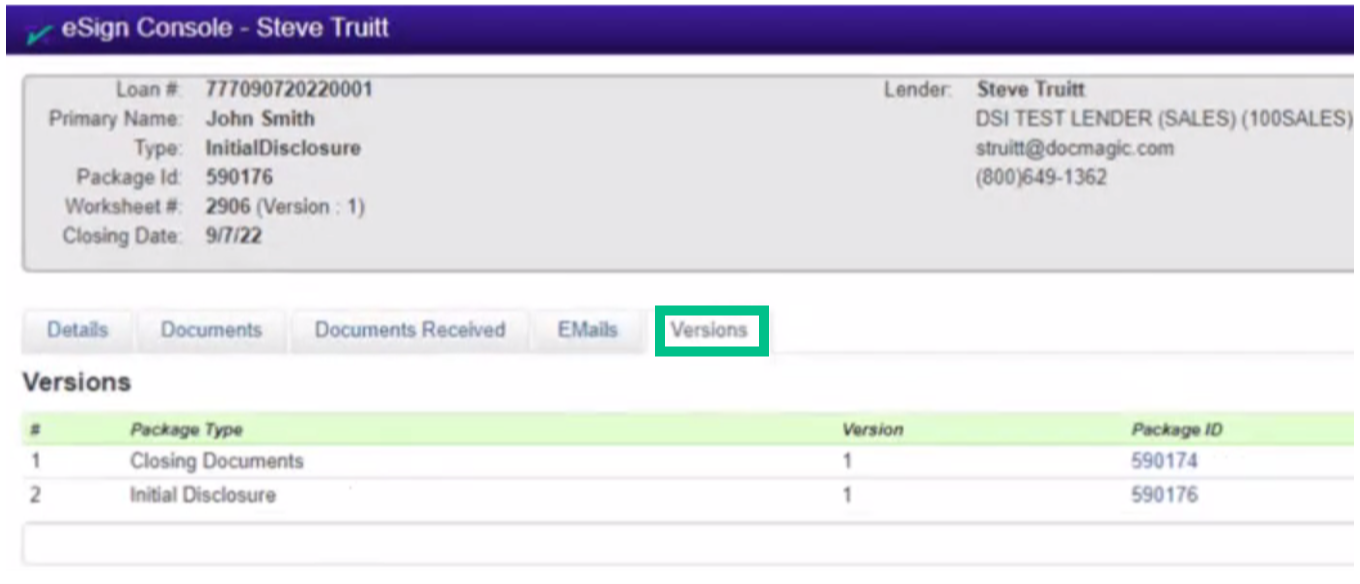Click the # column header
The image size is (1360, 584).
pos(35,430)
